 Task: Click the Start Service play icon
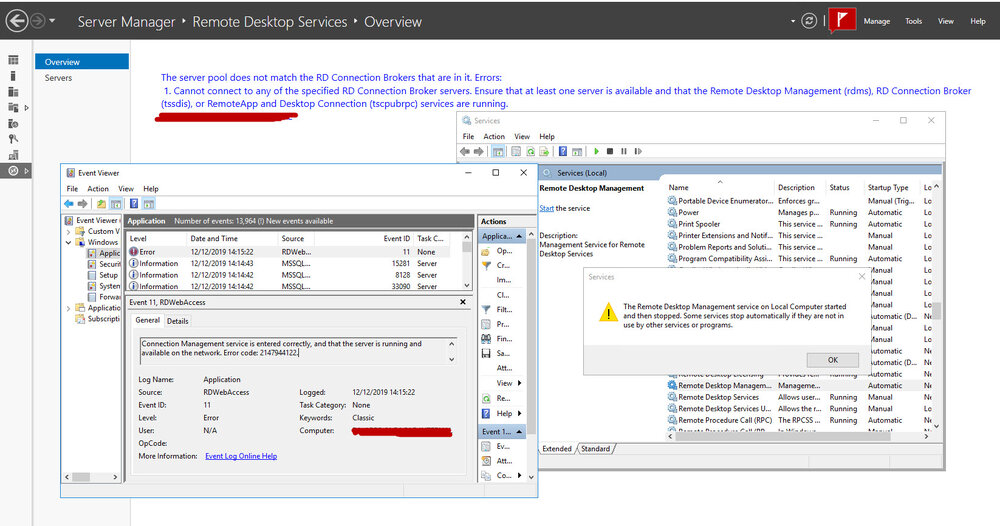point(596,151)
